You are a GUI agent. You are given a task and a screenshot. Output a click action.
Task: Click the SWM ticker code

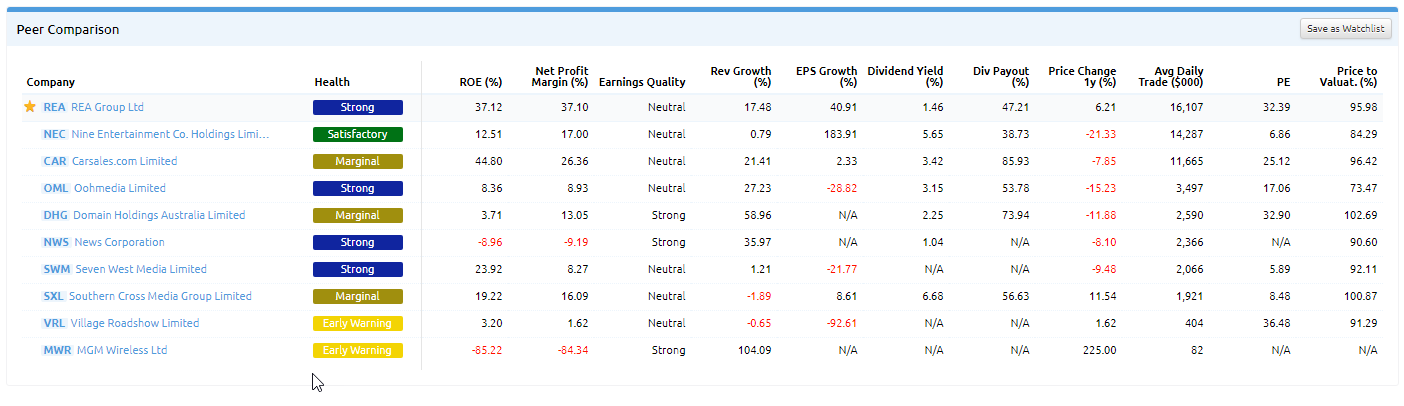click(x=56, y=269)
